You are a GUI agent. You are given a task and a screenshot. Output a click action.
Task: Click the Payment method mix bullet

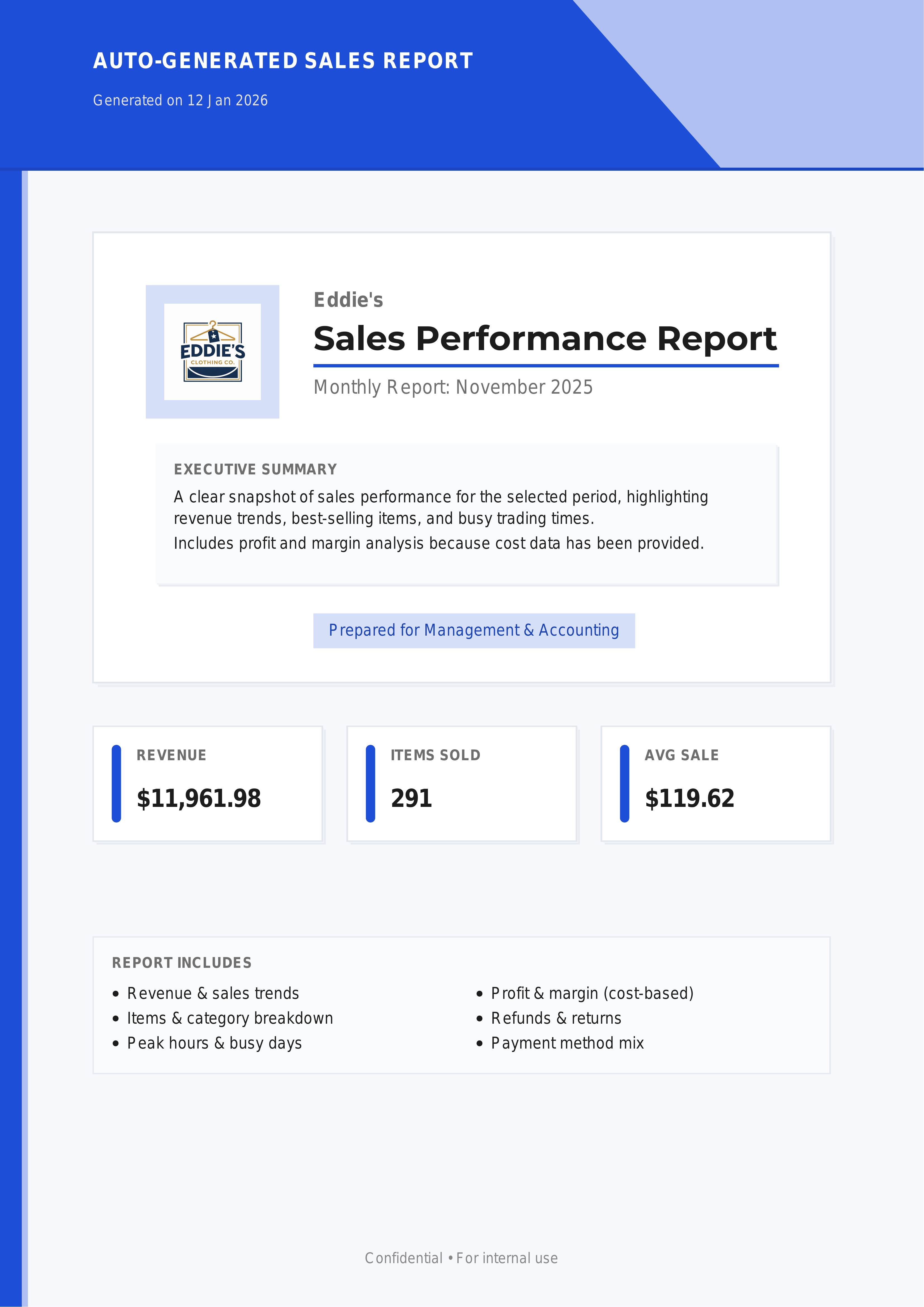(567, 1043)
